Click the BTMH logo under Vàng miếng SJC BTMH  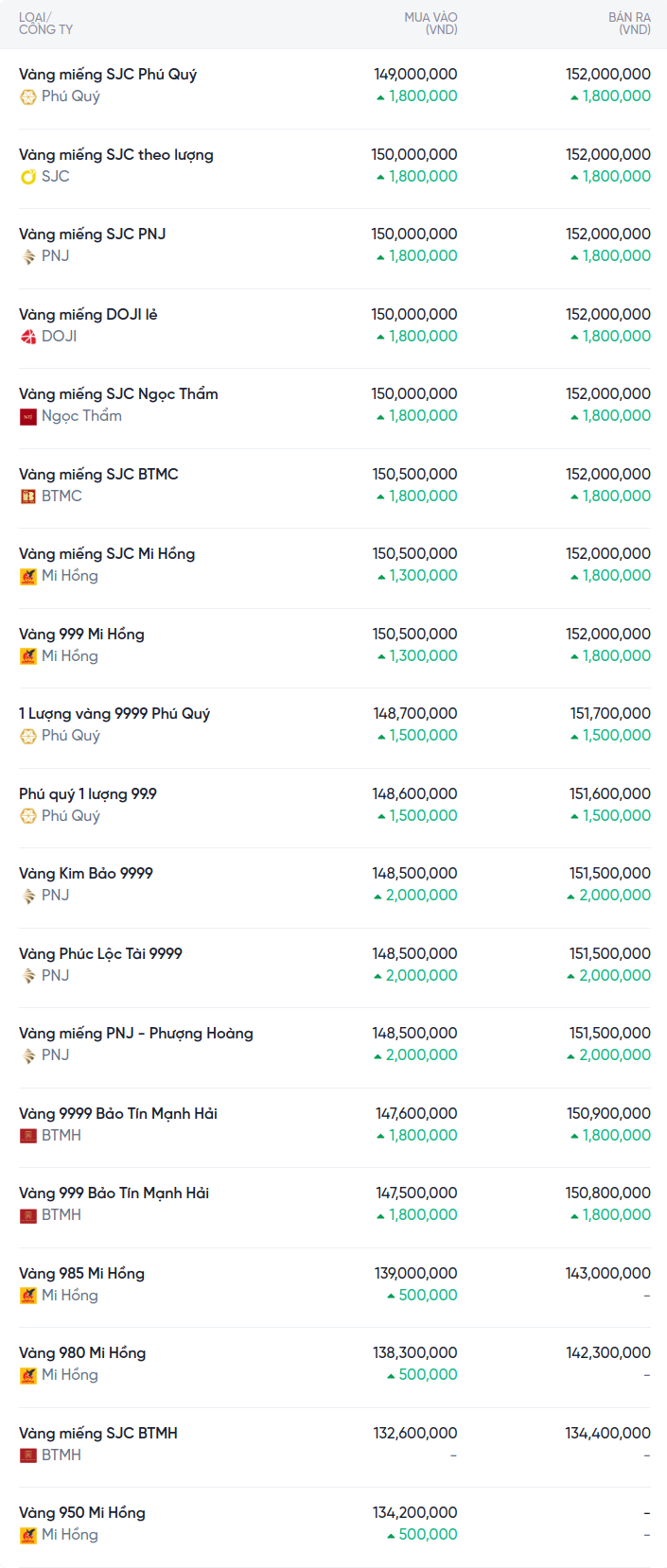pos(28,1455)
